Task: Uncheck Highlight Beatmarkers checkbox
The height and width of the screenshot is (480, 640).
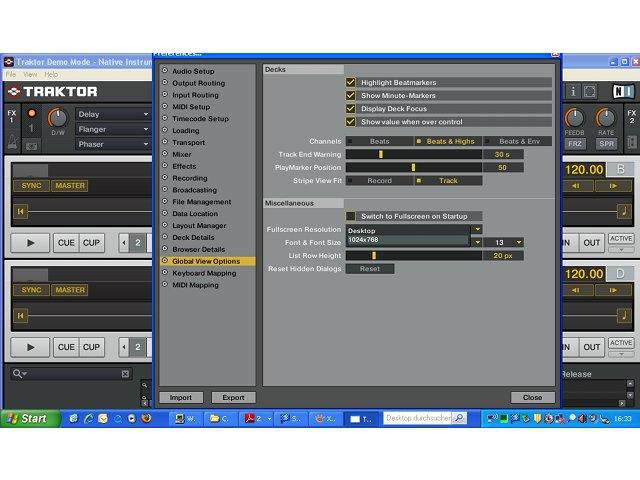Action: (x=350, y=82)
